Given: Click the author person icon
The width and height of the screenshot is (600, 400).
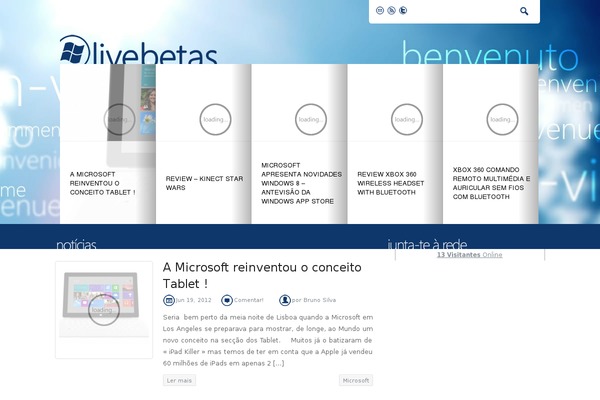Looking at the screenshot, I should coord(285,300).
